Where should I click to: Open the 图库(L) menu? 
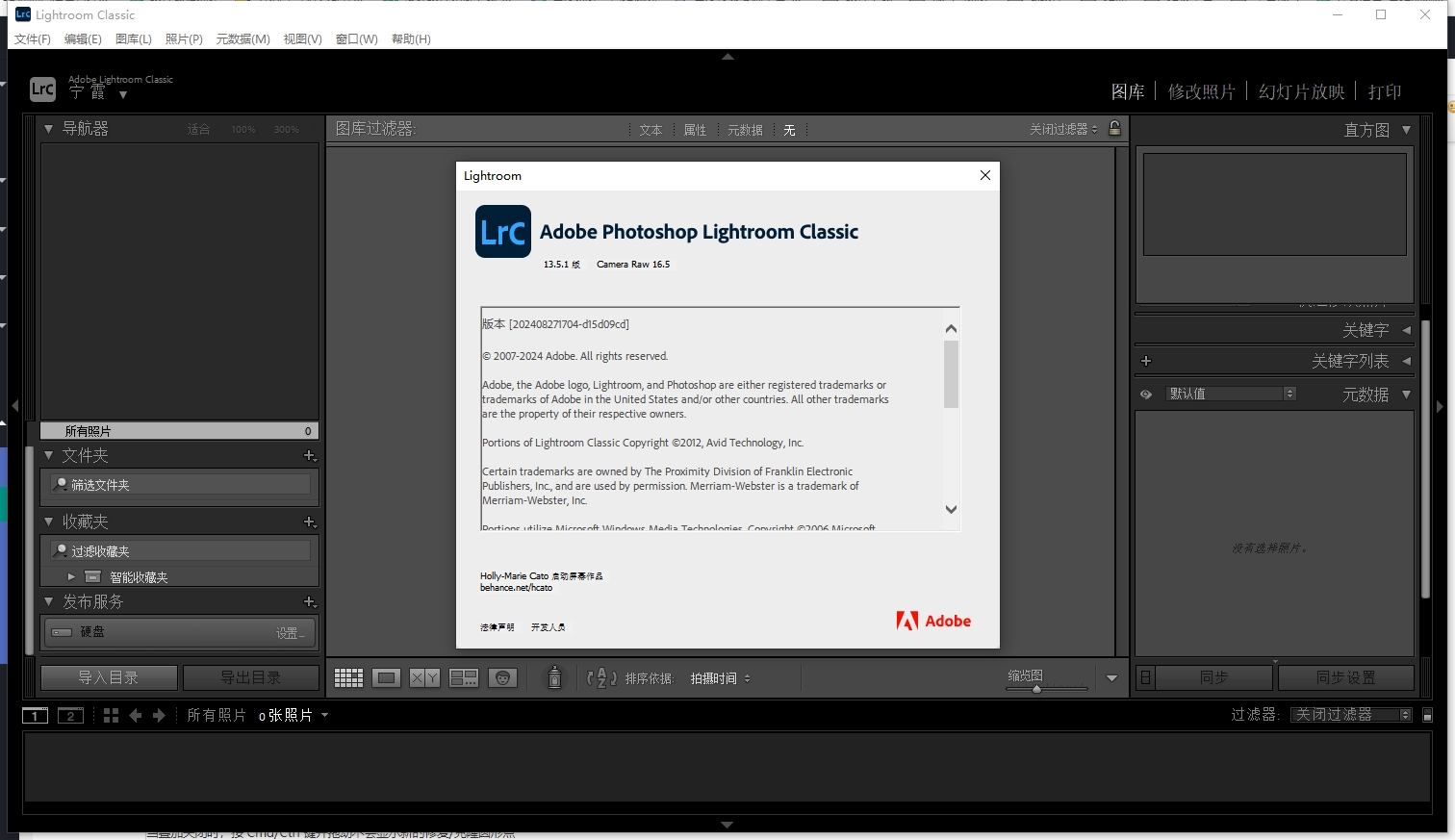point(134,38)
